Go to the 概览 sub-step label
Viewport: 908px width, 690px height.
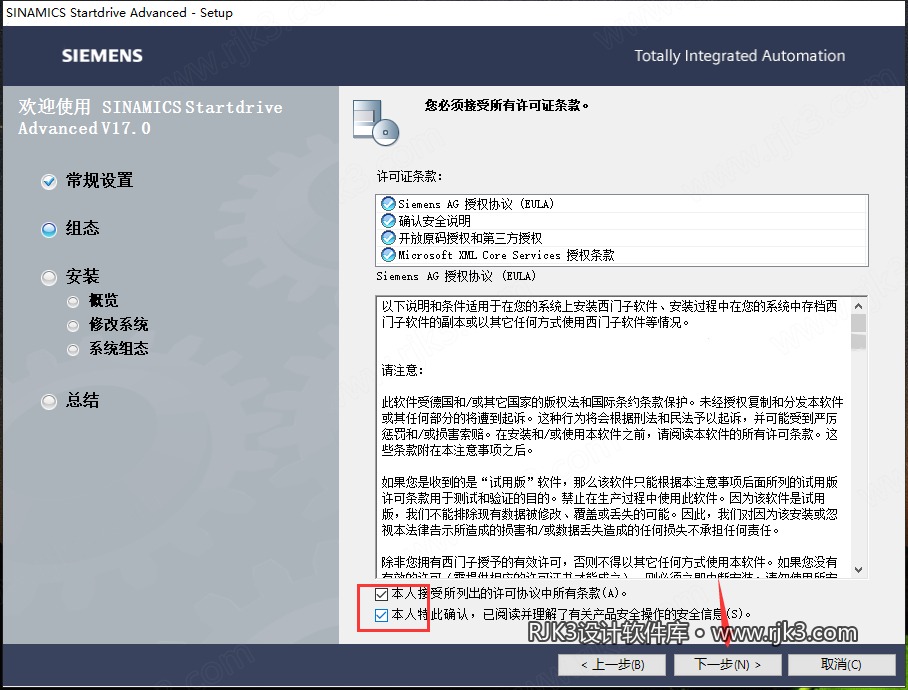104,300
